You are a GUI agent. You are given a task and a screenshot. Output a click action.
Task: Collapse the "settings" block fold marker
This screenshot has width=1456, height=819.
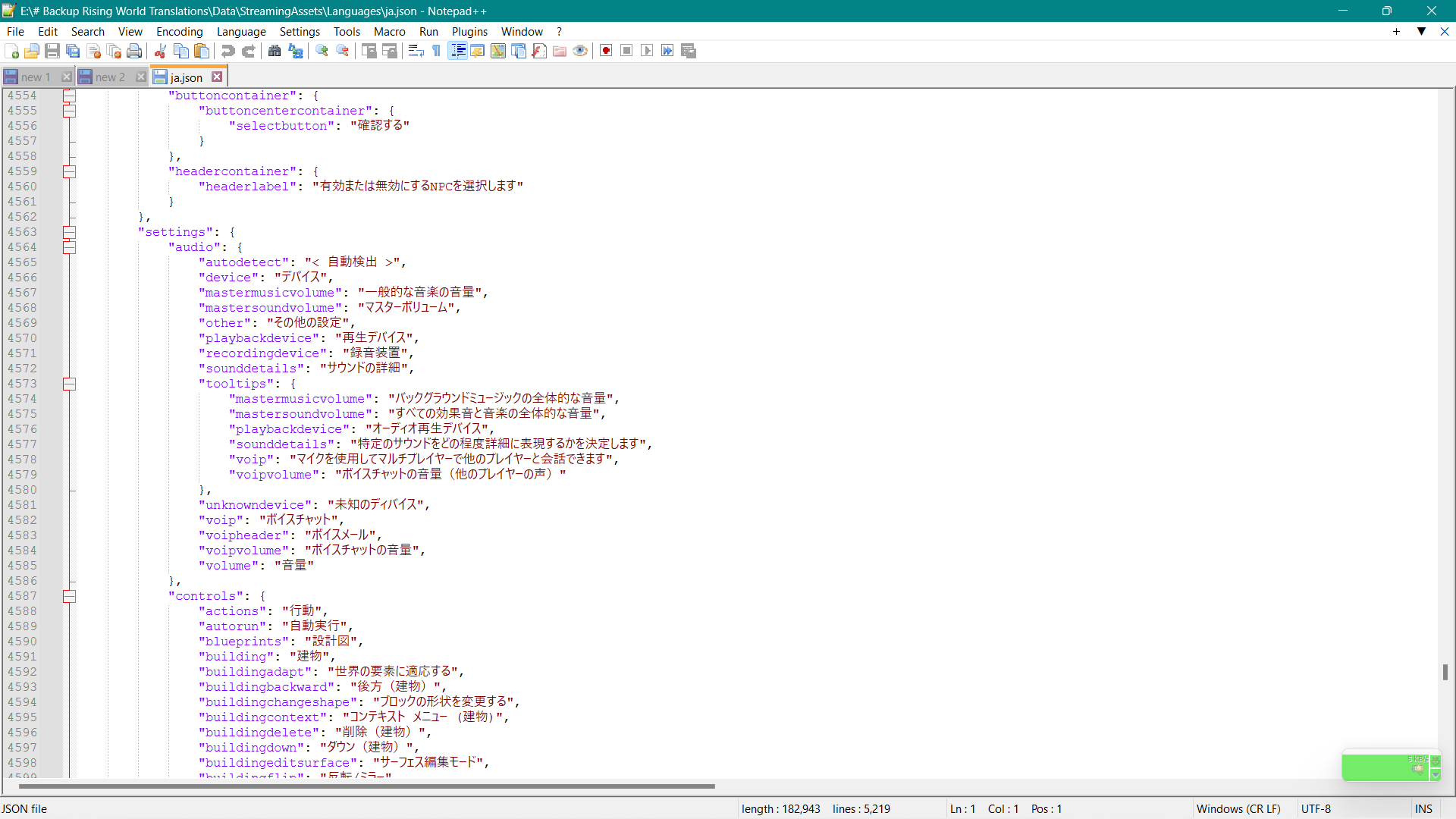69,232
